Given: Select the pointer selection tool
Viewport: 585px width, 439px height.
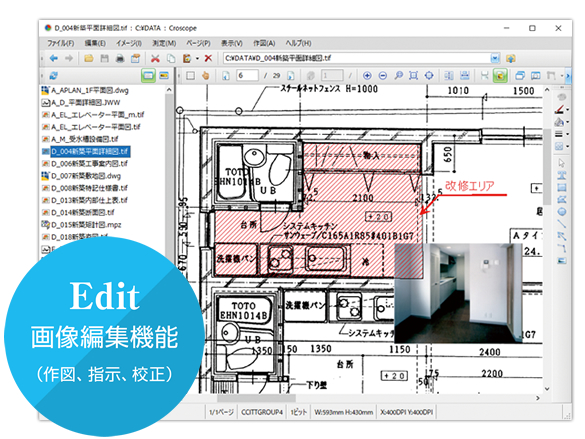Looking at the screenshot, I should pos(561,163).
